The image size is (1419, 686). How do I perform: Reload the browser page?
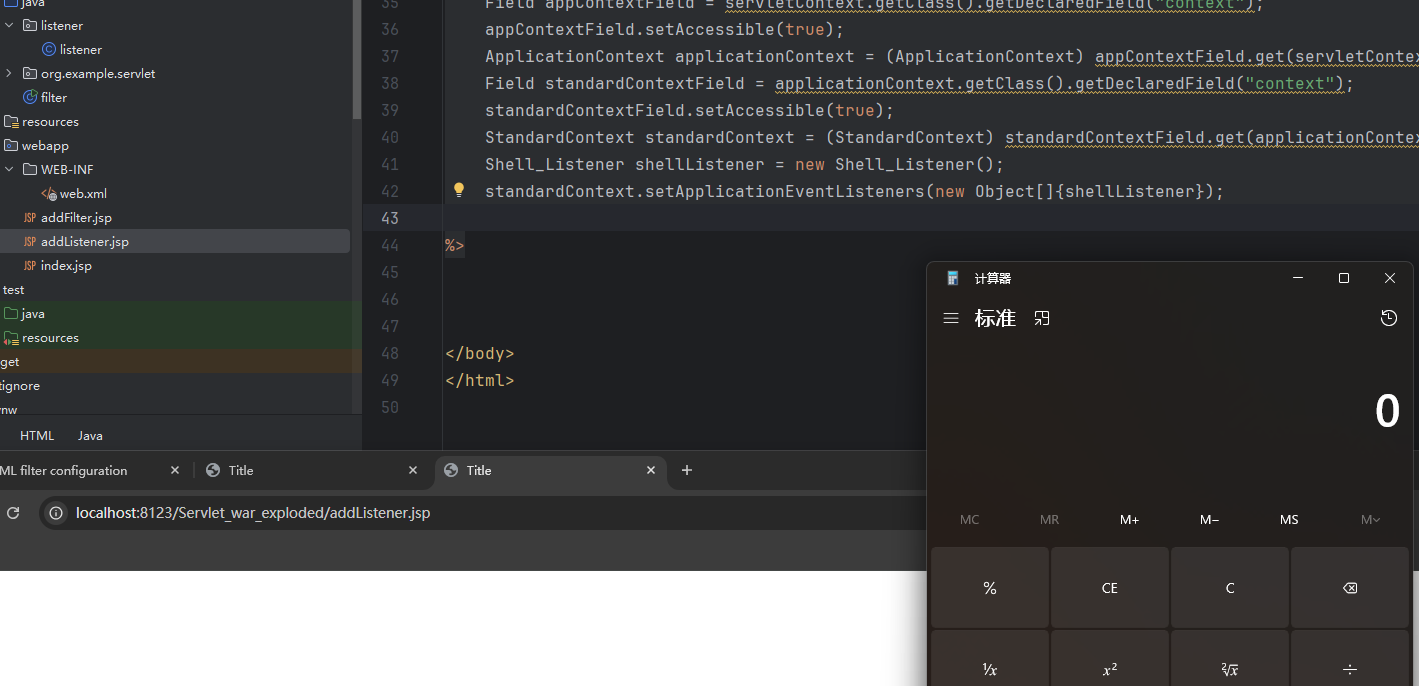(13, 513)
